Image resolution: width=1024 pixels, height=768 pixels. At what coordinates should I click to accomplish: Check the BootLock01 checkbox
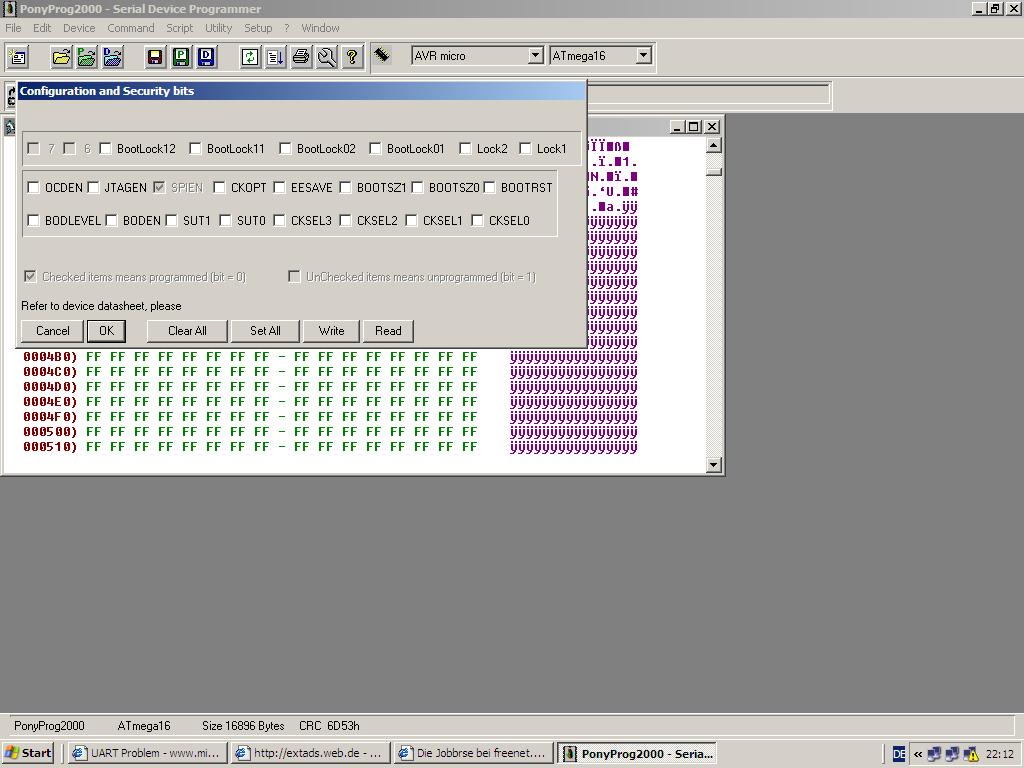375,149
